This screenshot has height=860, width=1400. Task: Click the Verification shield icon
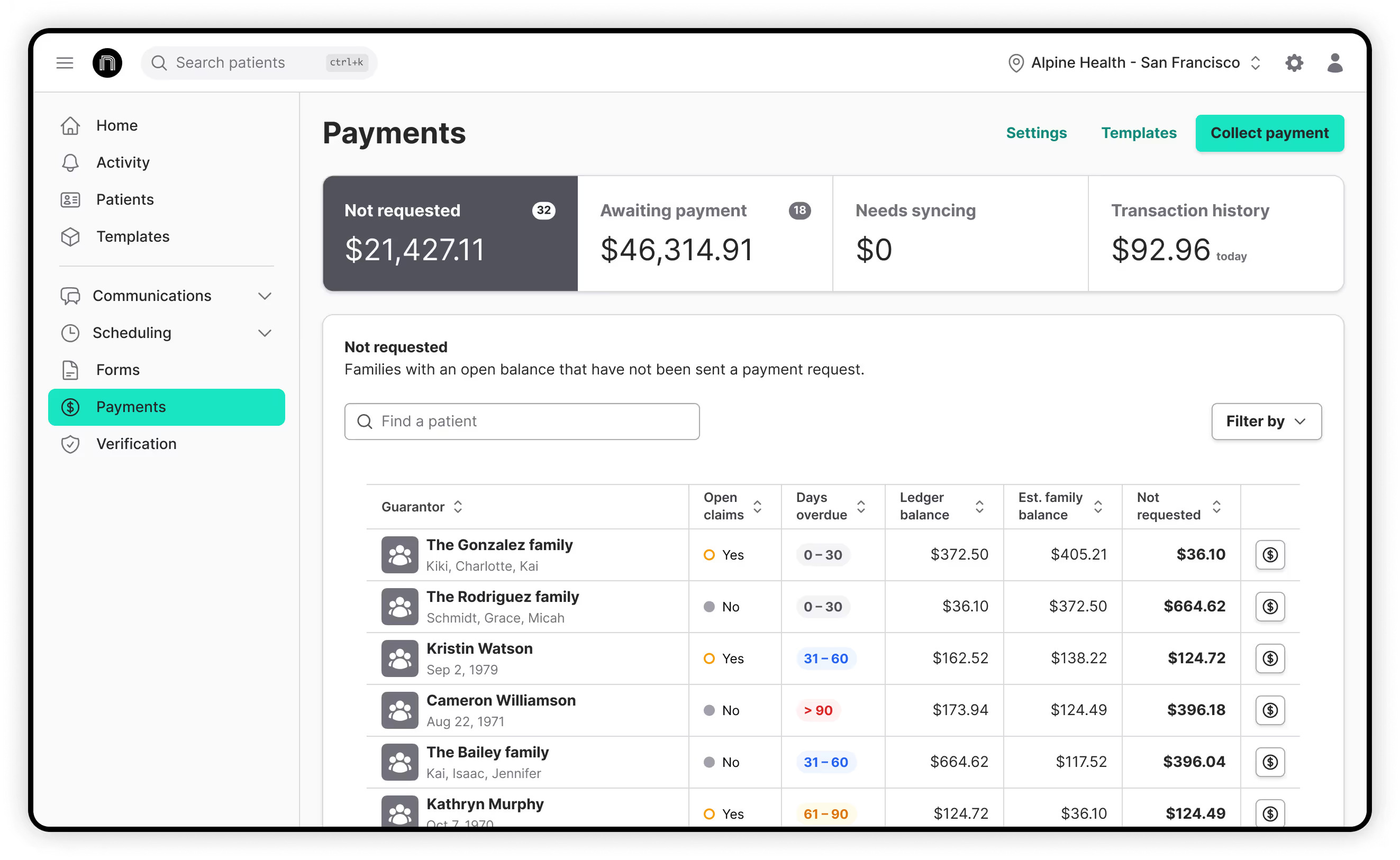click(70, 444)
